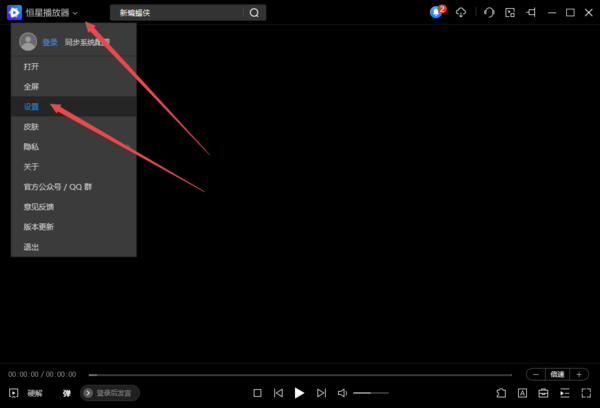Click 同步系统配置 text in menu header
Image resolution: width=600 pixels, height=408 pixels.
coord(87,42)
